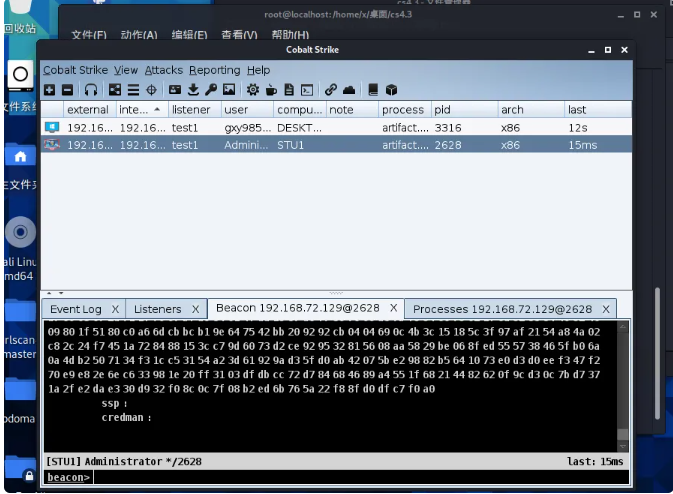Open downloaded files icon
This screenshot has height=494, width=673.
(x=193, y=90)
